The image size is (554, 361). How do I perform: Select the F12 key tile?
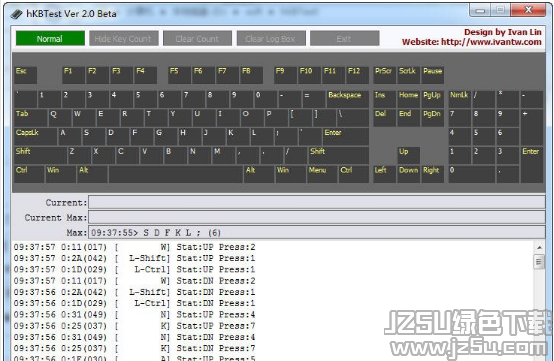pyautogui.click(x=358, y=75)
